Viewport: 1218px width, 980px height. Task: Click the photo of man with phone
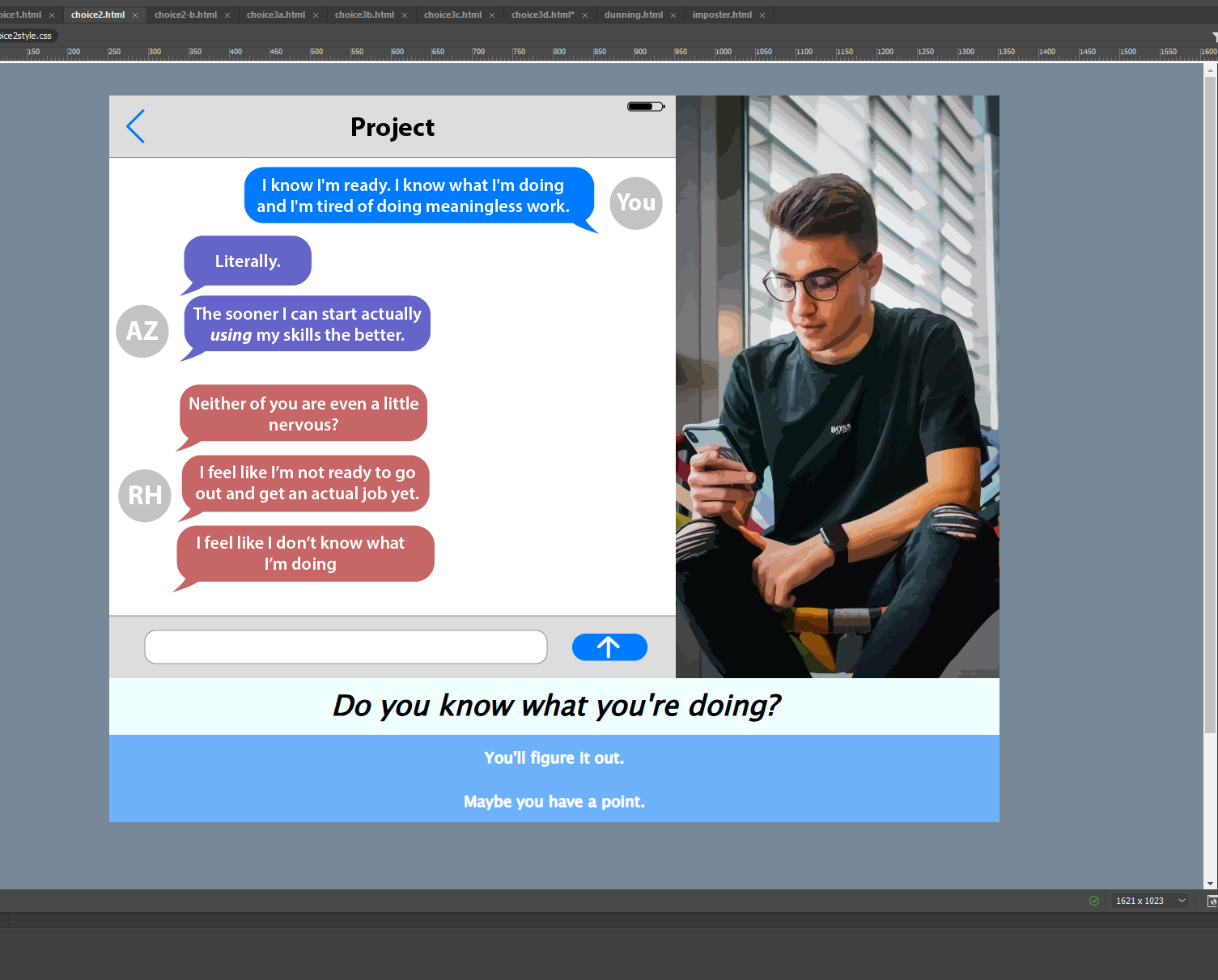(x=838, y=387)
